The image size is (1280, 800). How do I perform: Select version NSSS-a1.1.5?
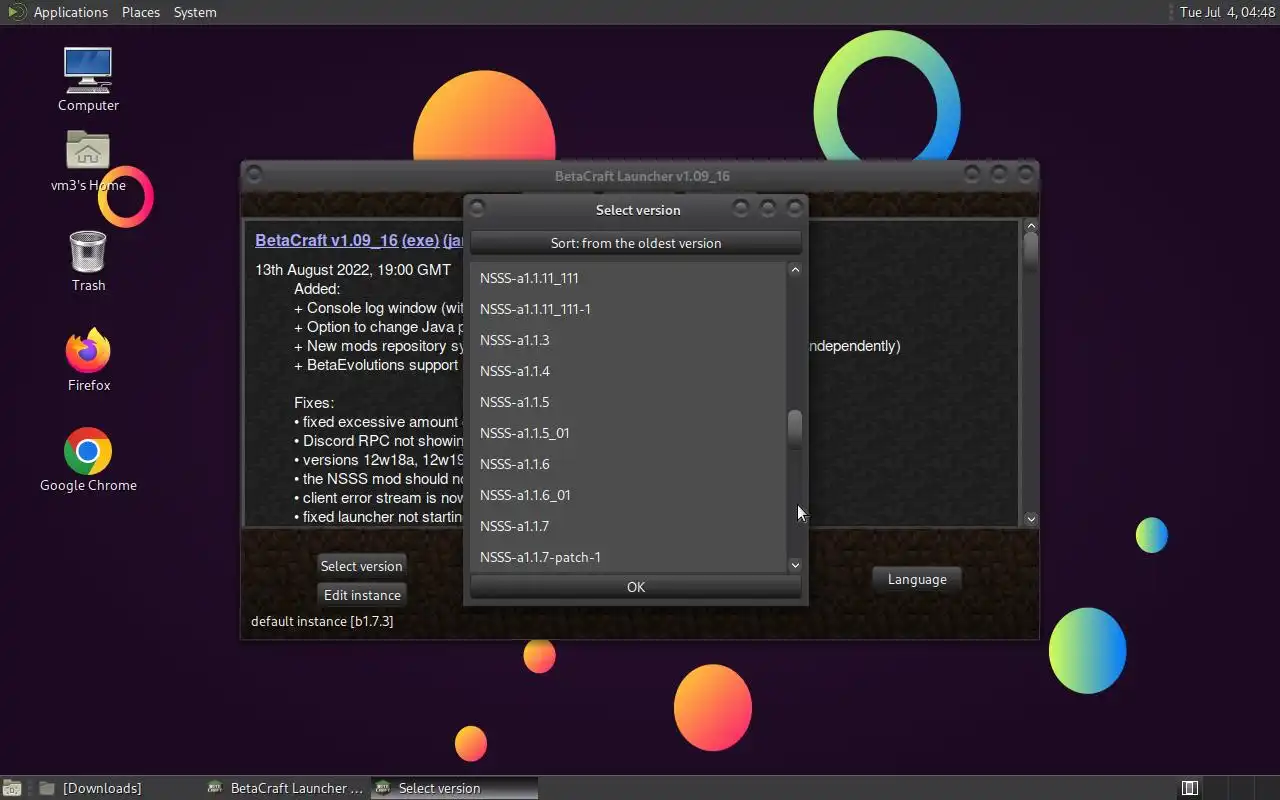(x=628, y=402)
